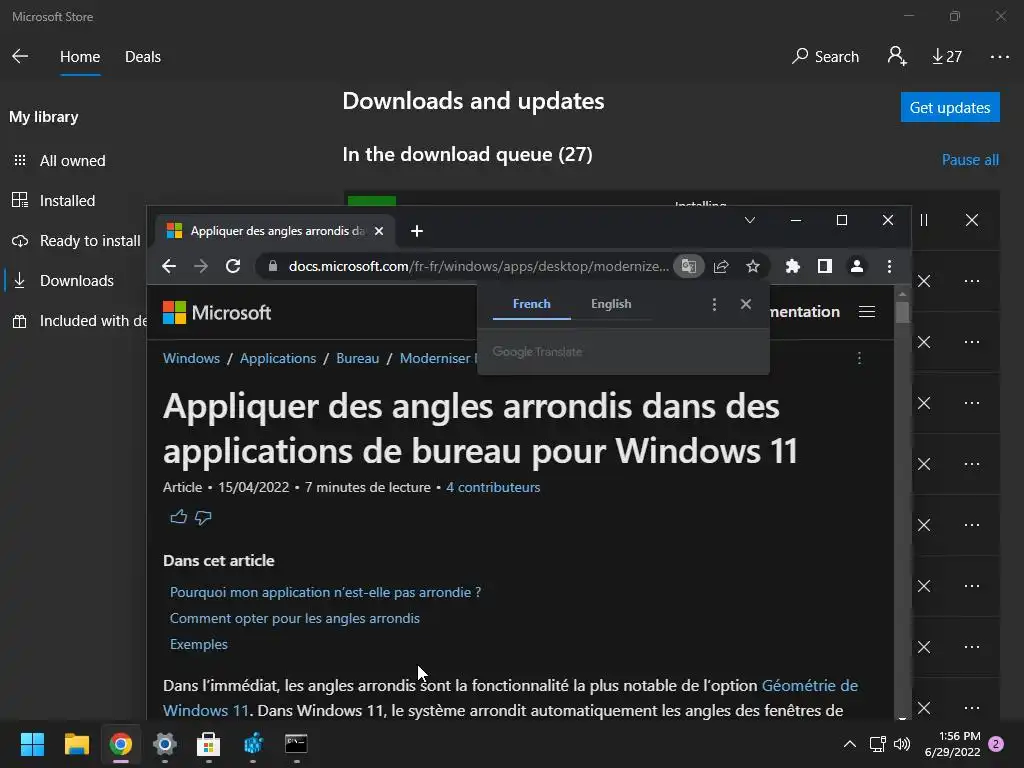Open the Deals tab in Store
The width and height of the screenshot is (1024, 768).
click(143, 57)
